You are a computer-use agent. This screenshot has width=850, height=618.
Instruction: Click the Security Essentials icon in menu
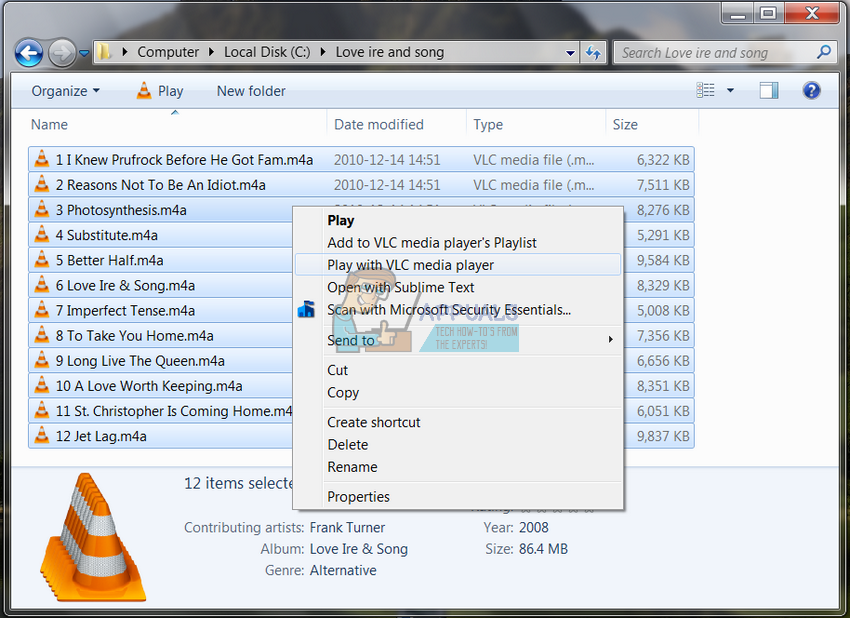point(306,310)
